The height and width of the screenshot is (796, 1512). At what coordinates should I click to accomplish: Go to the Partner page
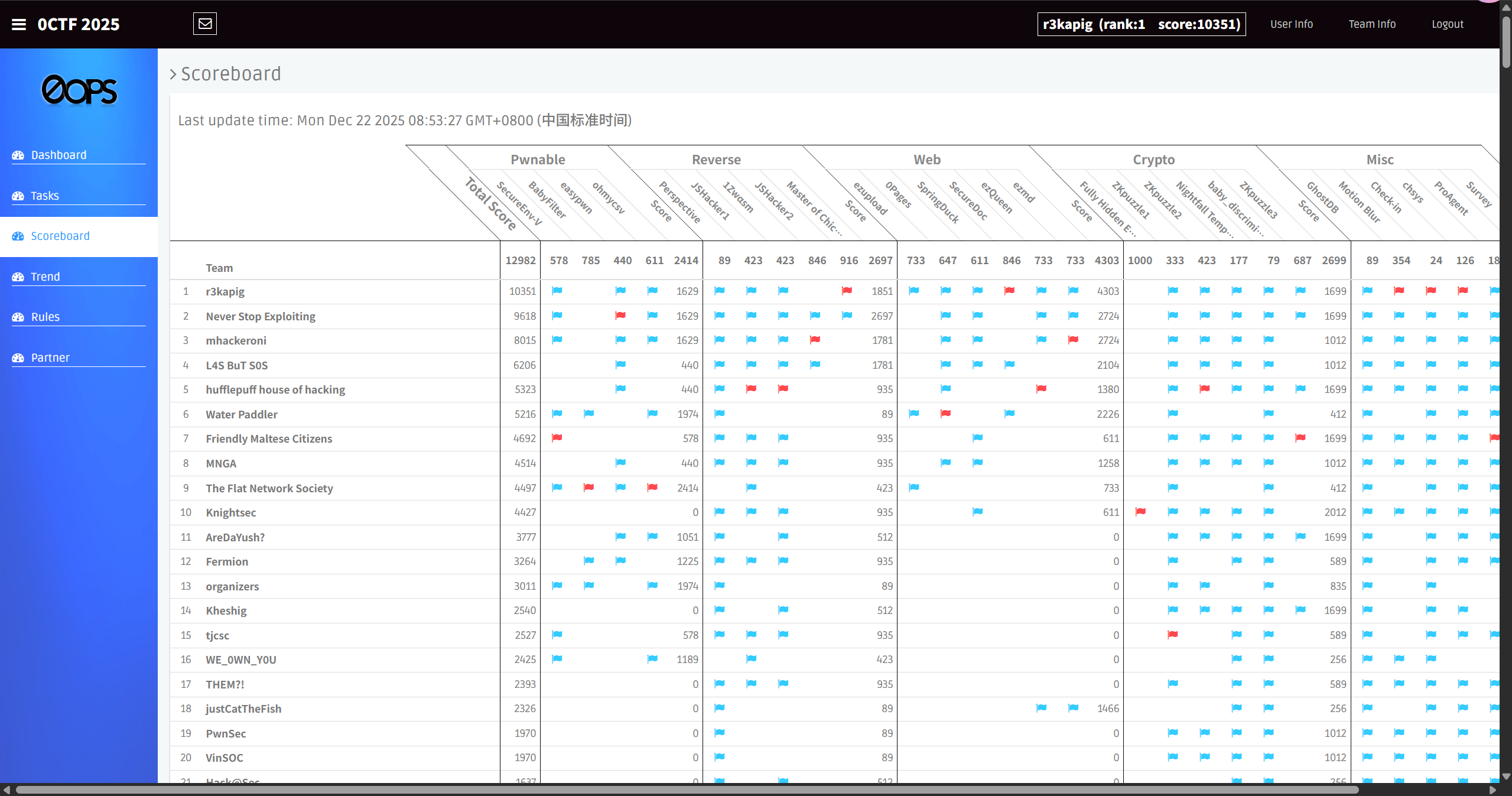[50, 358]
